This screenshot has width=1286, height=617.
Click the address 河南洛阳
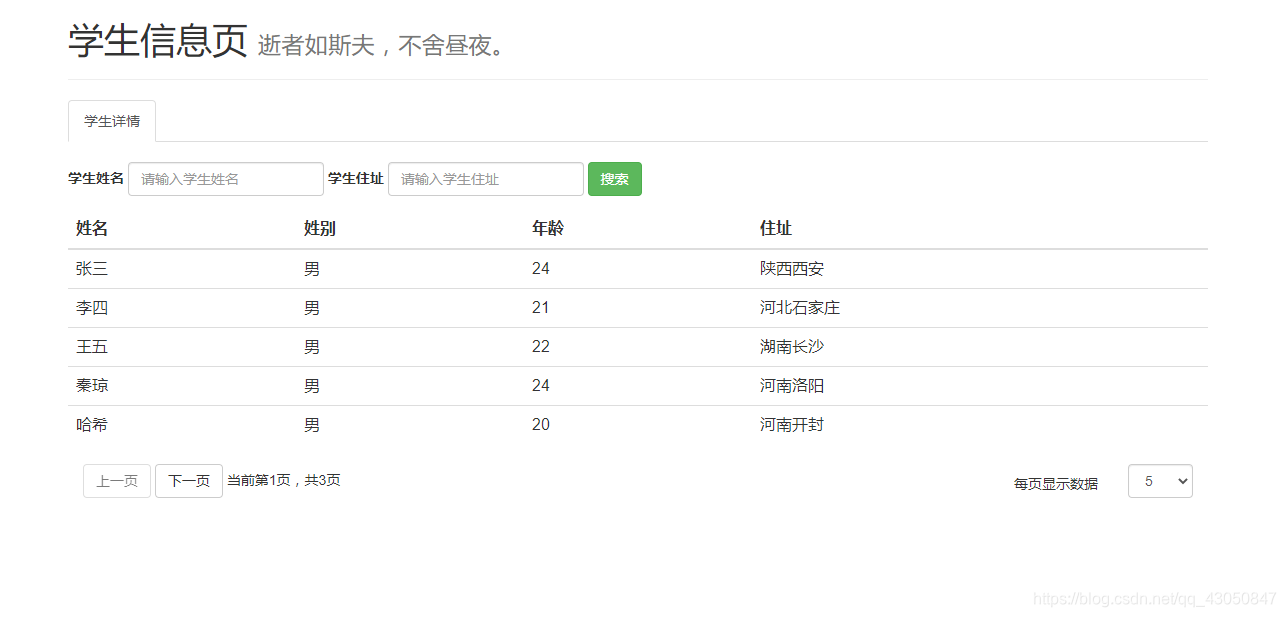click(792, 386)
